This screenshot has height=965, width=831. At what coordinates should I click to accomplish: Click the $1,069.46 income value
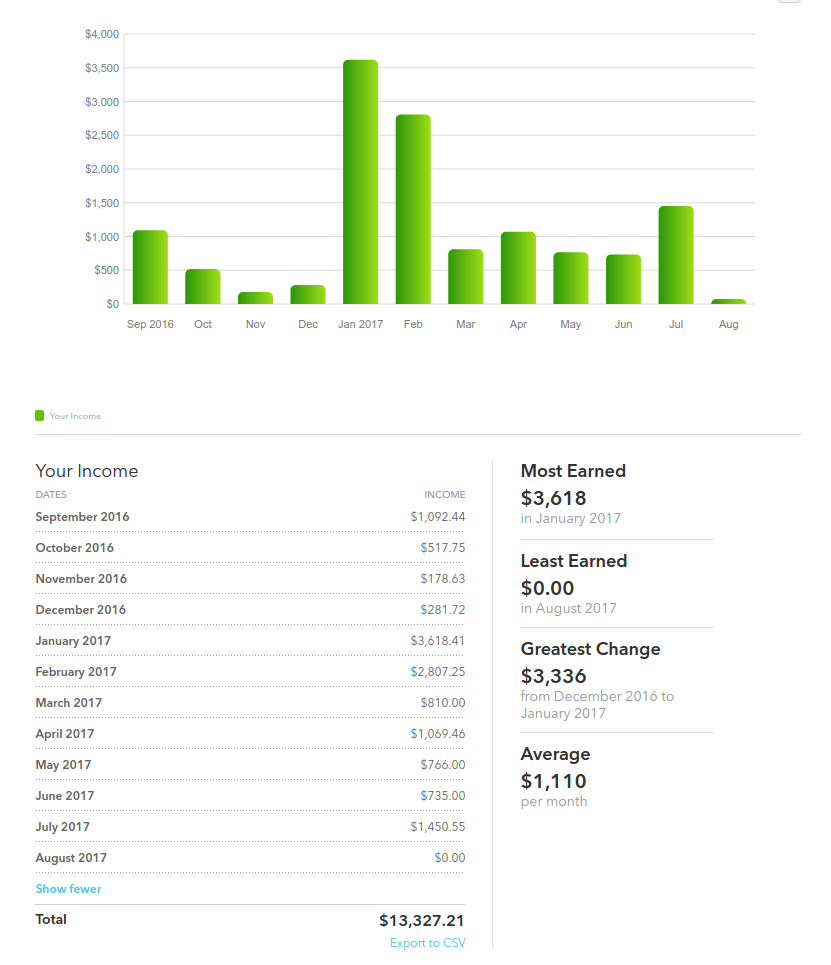click(438, 734)
